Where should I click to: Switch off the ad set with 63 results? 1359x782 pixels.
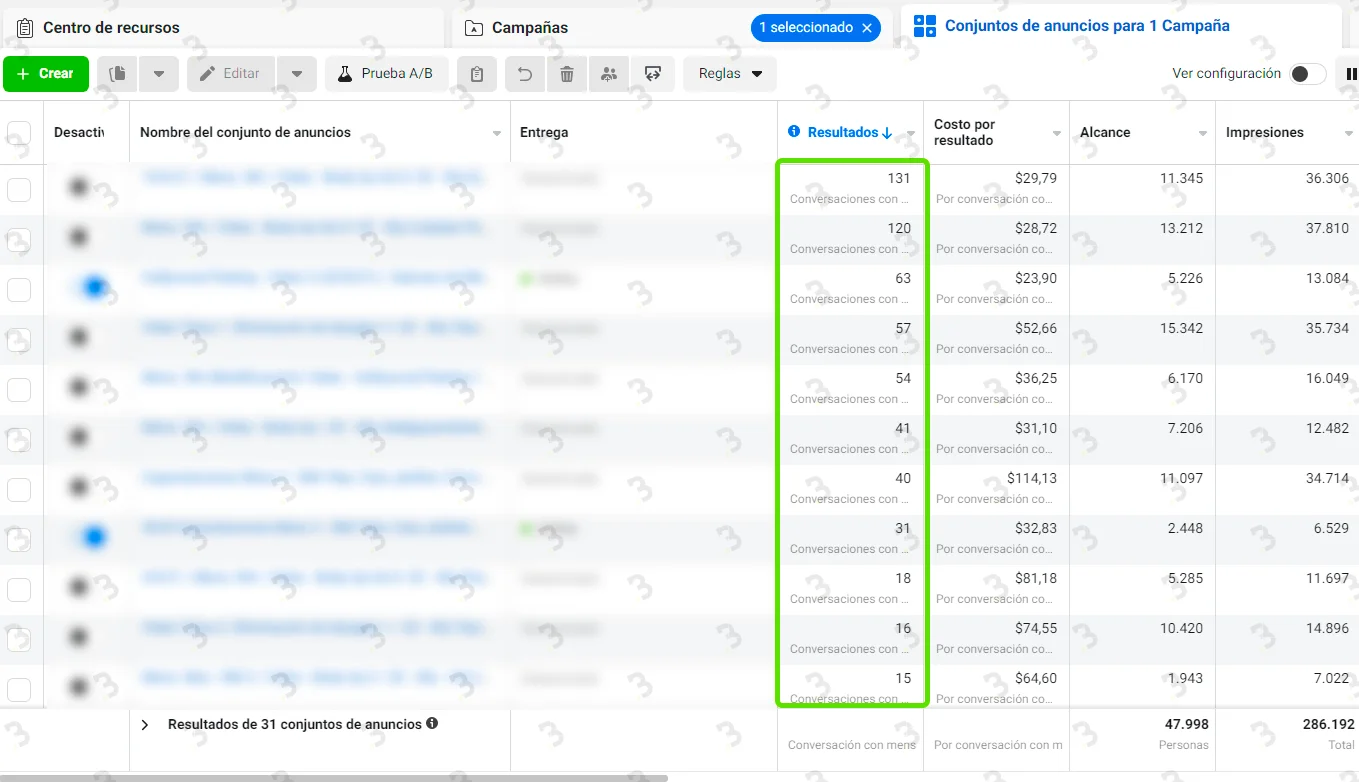(89, 287)
